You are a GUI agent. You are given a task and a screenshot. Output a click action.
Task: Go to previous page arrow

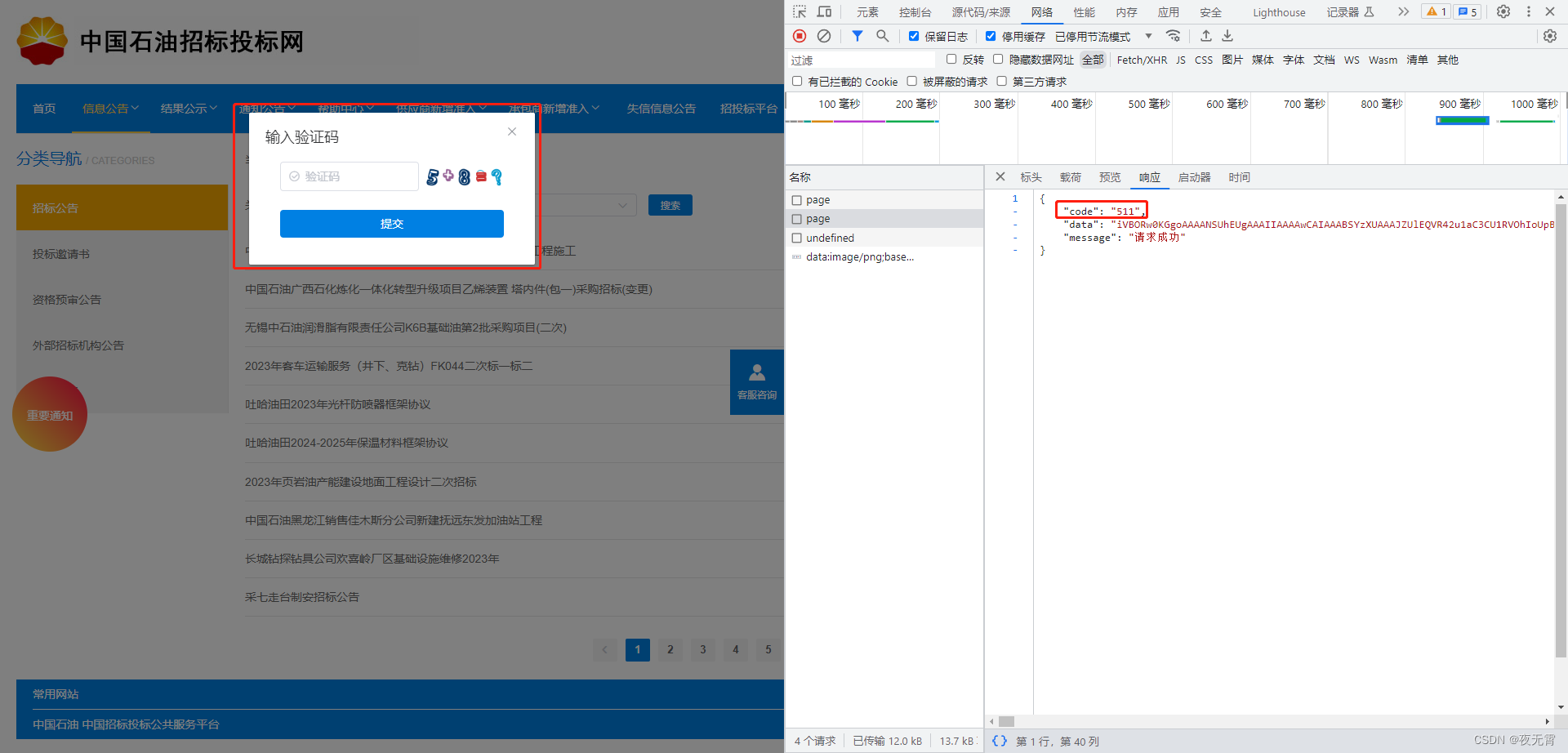coord(604,649)
